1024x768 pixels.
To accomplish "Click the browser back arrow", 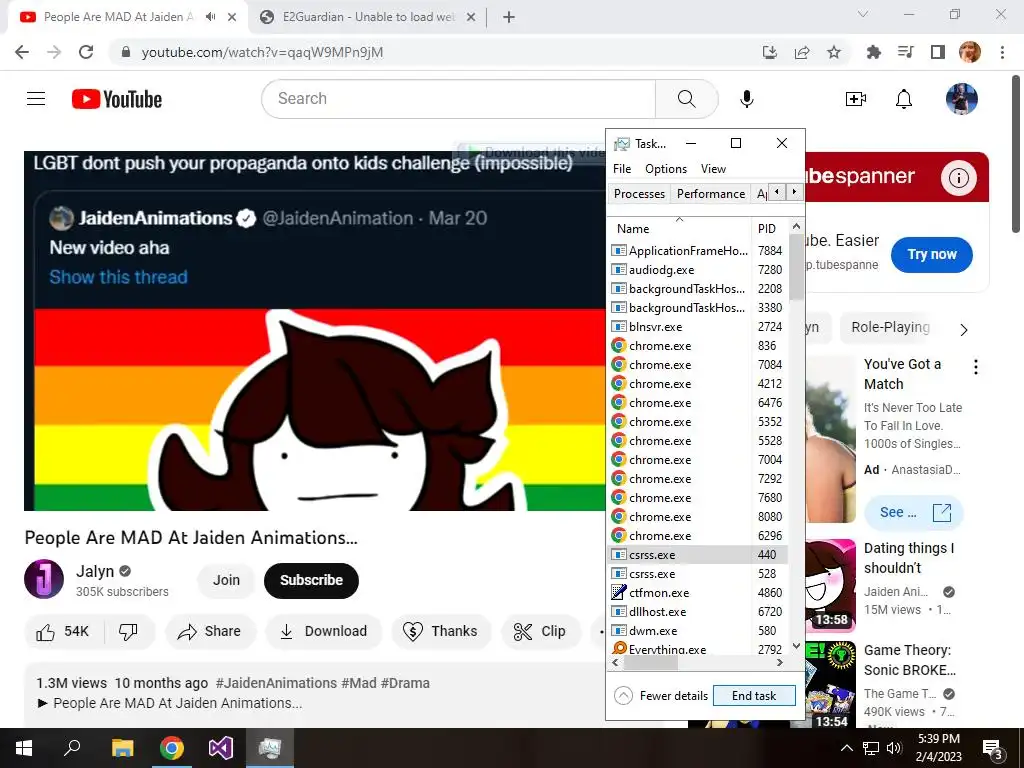I will click(22, 52).
